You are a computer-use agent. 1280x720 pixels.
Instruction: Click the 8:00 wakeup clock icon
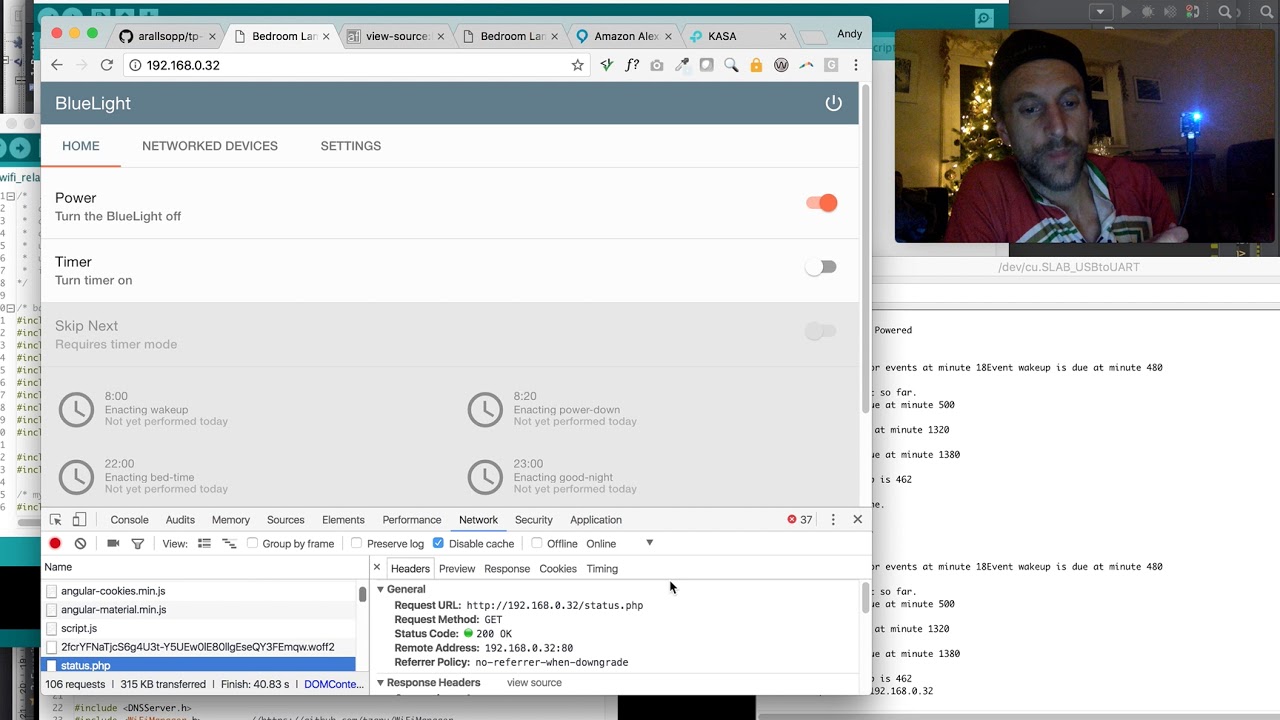[x=76, y=409]
